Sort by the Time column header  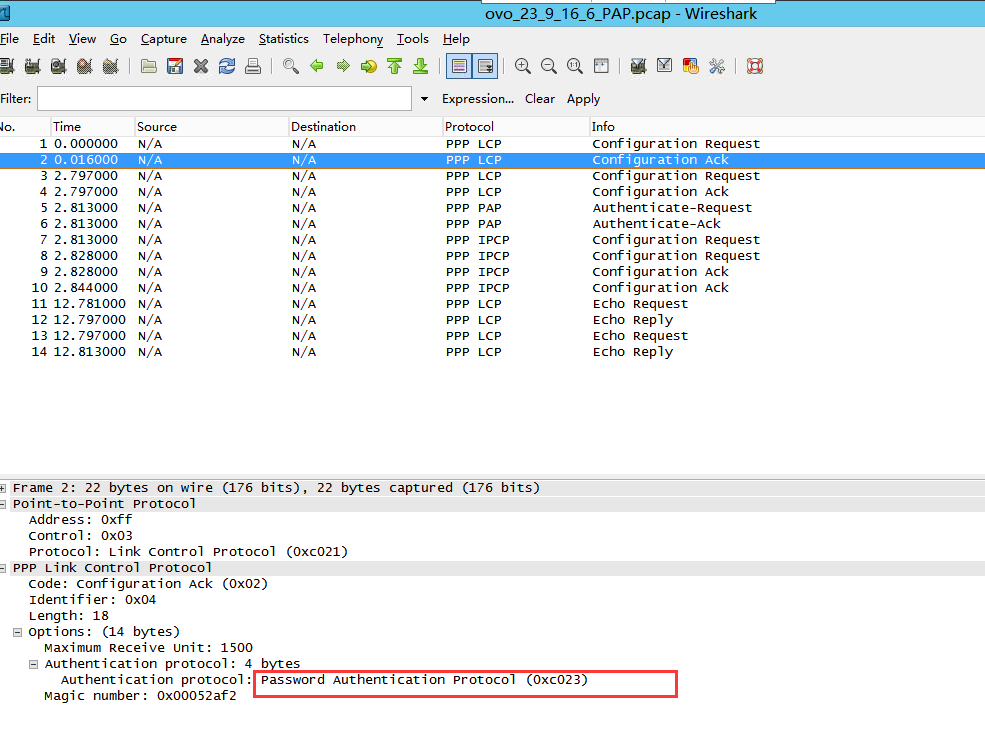(92, 126)
